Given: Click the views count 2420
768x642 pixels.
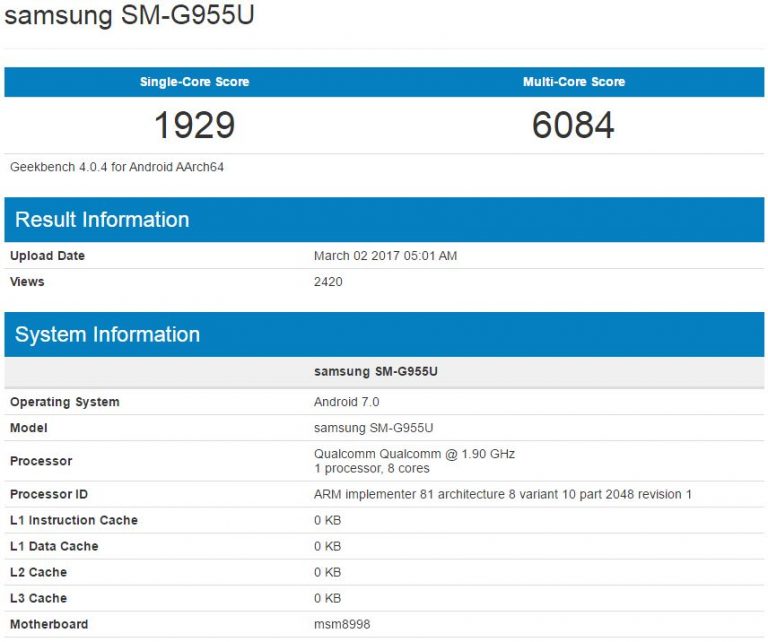Looking at the screenshot, I should pos(328,282).
